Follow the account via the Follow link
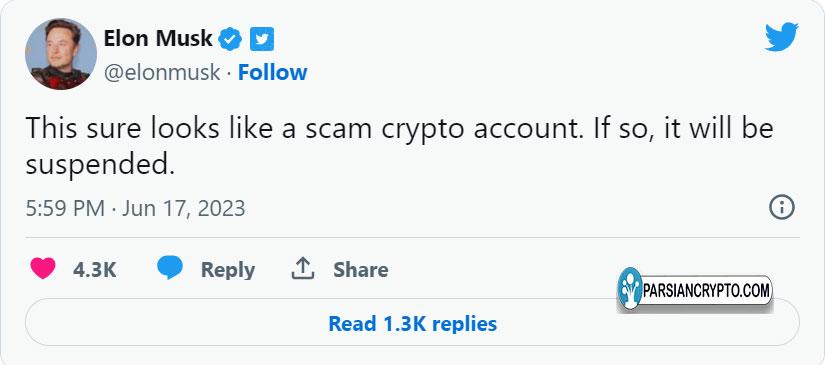This screenshot has width=825, height=365. pos(273,72)
